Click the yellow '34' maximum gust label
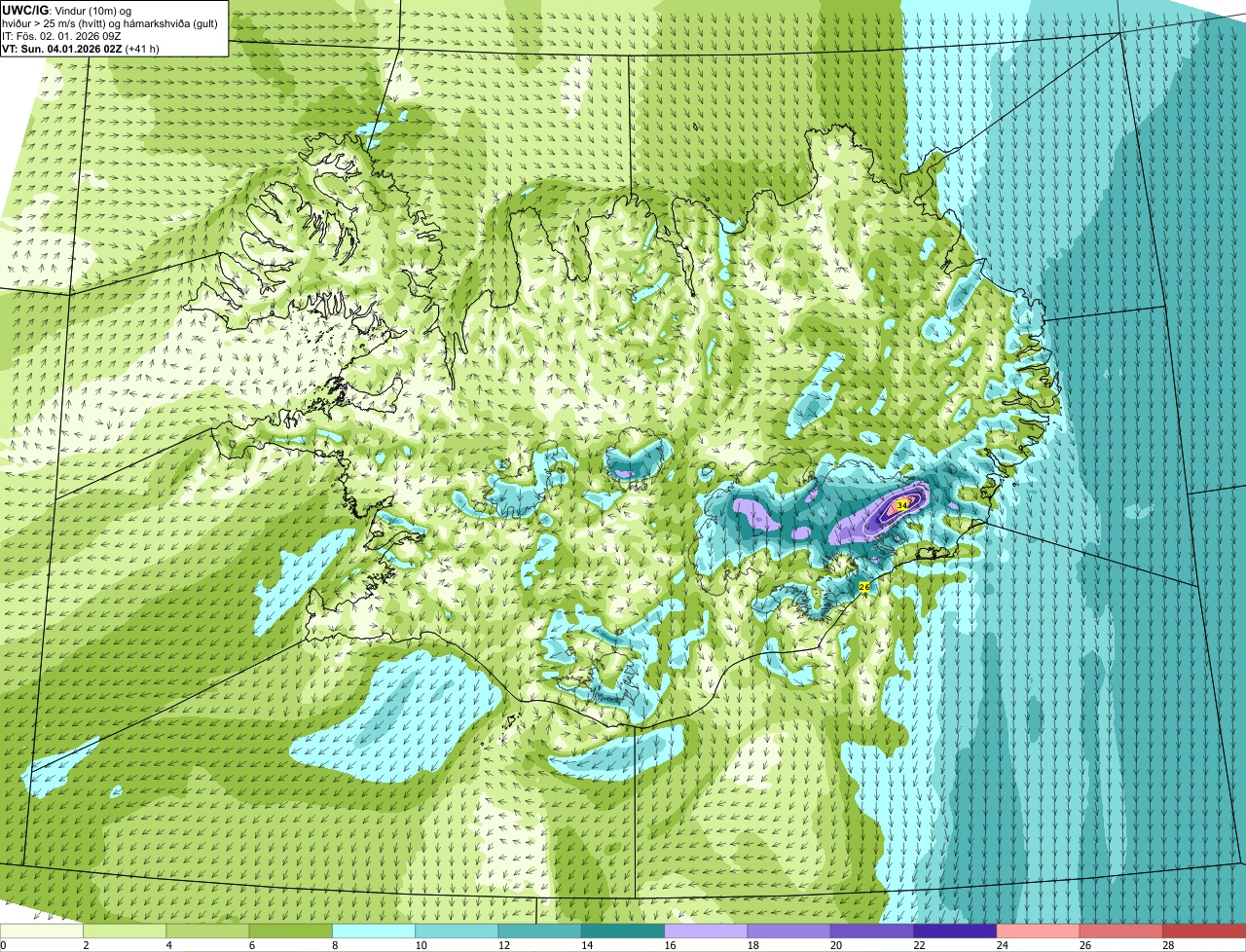1246x952 pixels. tap(902, 505)
